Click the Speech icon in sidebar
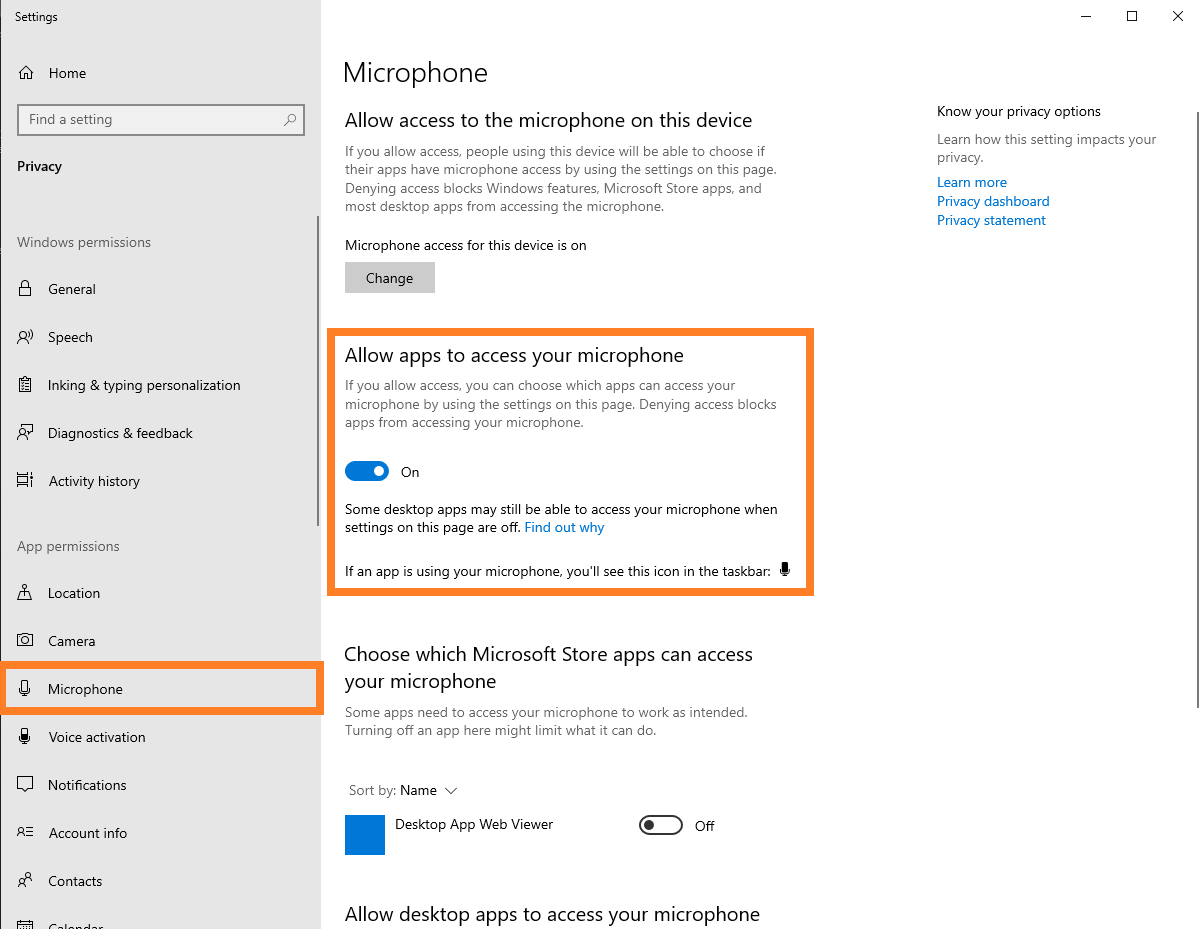Image resolution: width=1200 pixels, height=929 pixels. [26, 337]
